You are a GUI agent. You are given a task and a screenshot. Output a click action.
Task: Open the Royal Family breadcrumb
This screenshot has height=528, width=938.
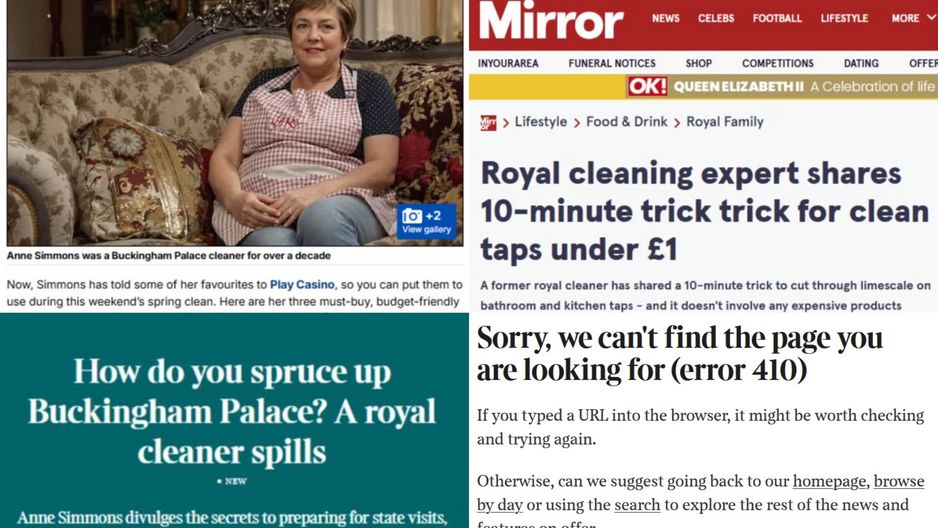(x=724, y=122)
